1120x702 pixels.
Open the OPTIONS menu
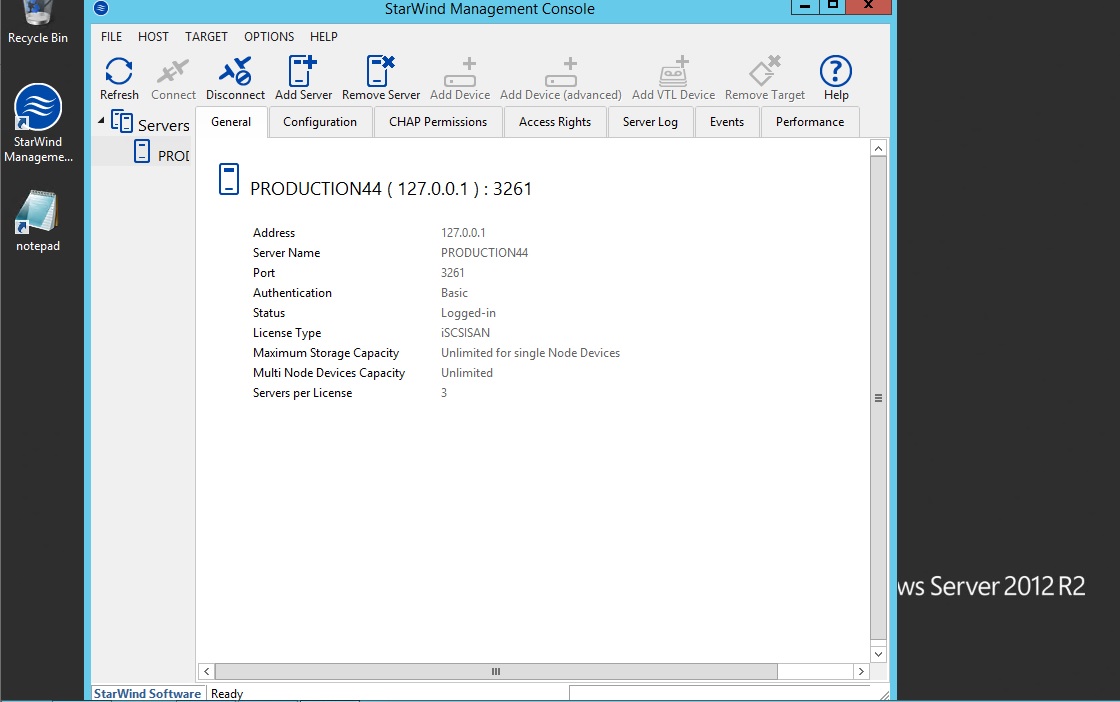pyautogui.click(x=269, y=36)
